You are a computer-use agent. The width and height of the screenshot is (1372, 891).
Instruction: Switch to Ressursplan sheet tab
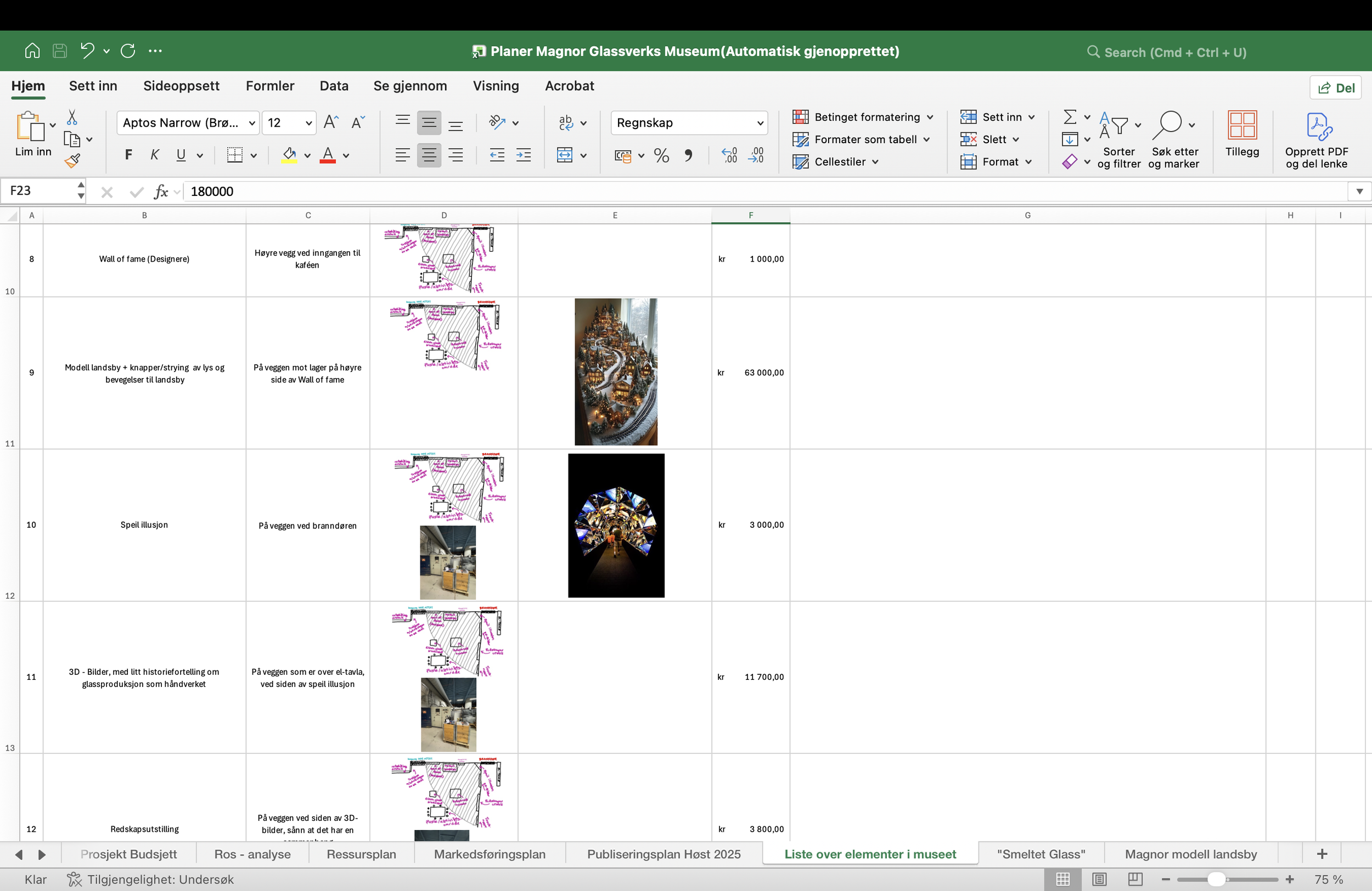pyautogui.click(x=361, y=854)
